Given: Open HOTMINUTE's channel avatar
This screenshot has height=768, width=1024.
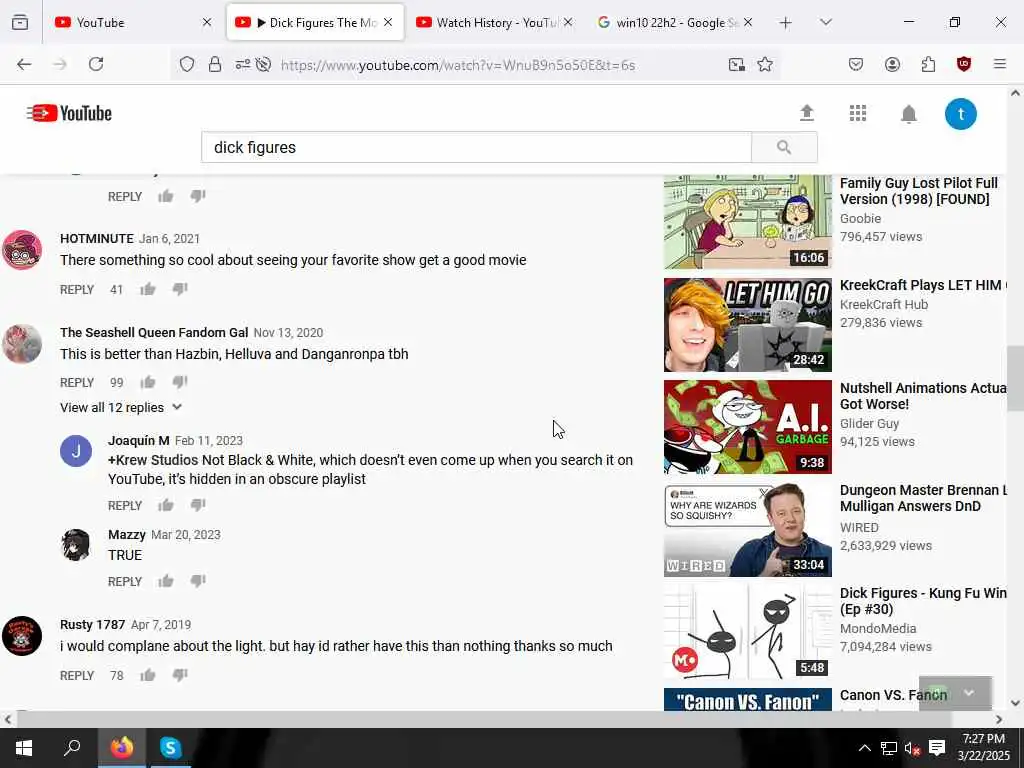Looking at the screenshot, I should 22,250.
